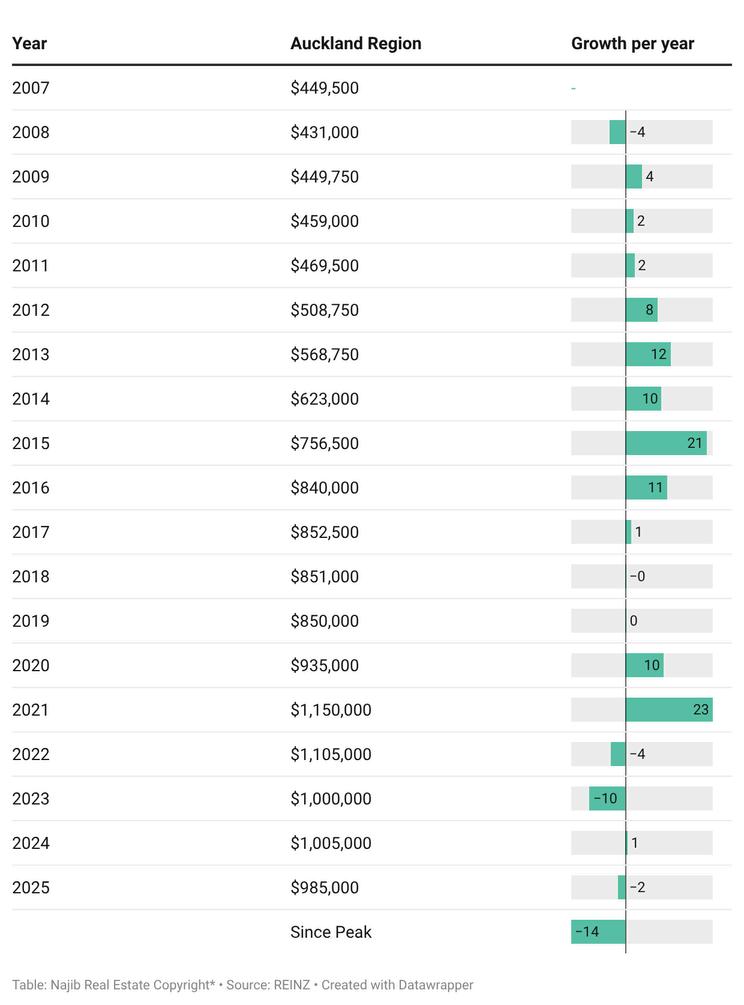744x1005 pixels.
Task: Click the Auckland Region column header
Action: tap(356, 44)
